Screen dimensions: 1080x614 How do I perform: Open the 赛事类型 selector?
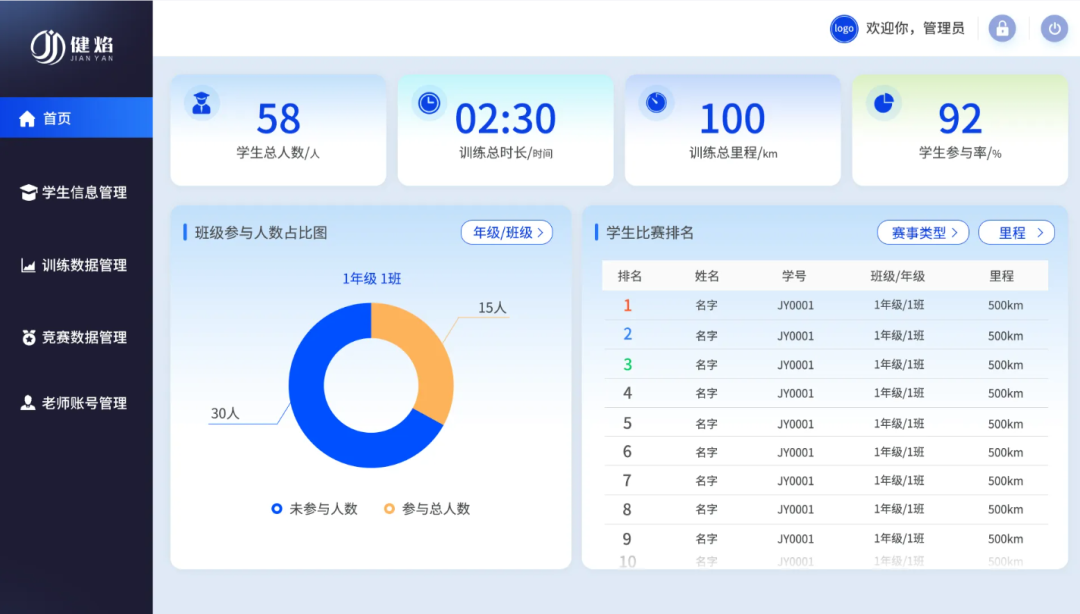tap(923, 233)
